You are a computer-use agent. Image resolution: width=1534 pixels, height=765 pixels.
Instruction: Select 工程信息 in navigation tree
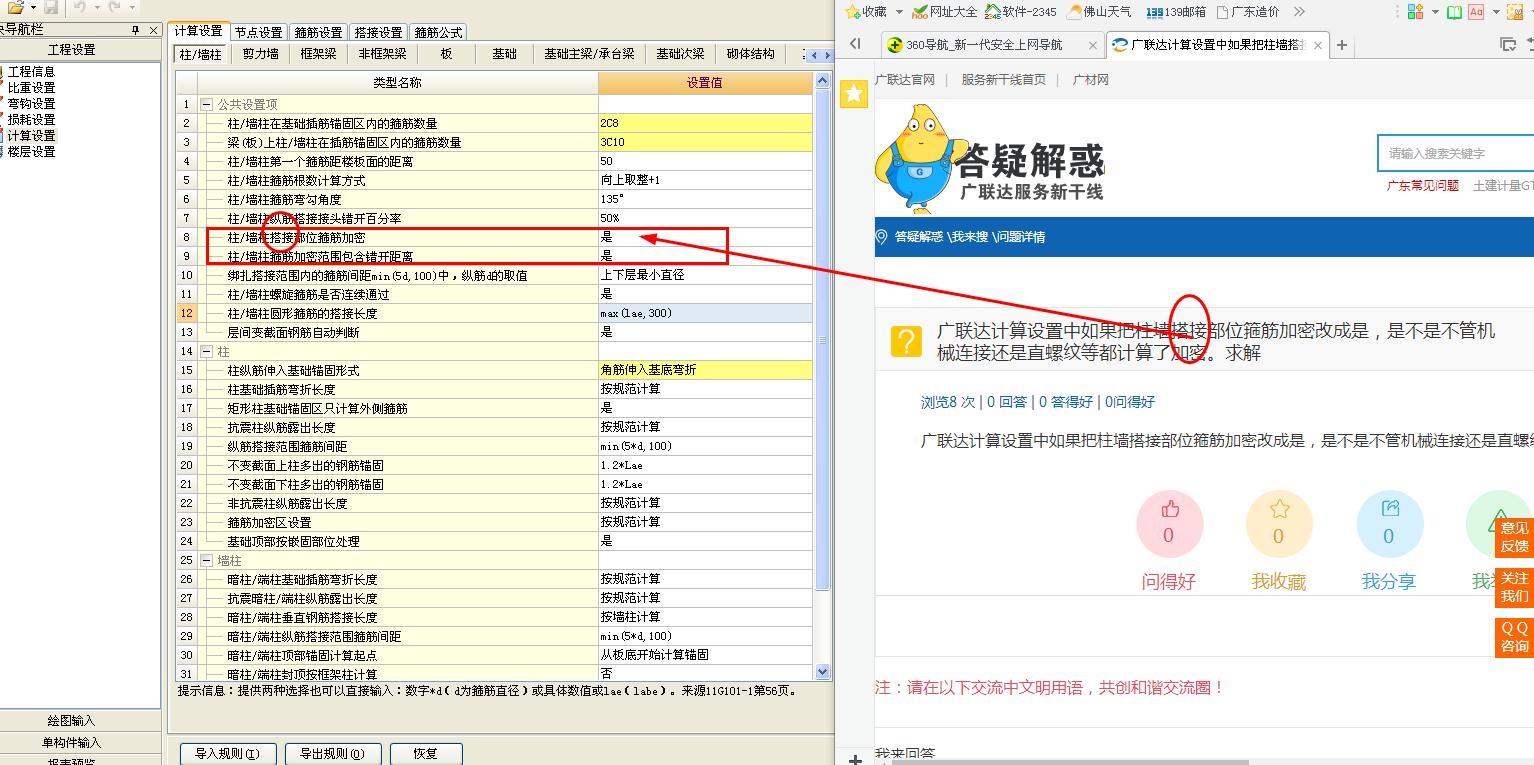(32, 72)
